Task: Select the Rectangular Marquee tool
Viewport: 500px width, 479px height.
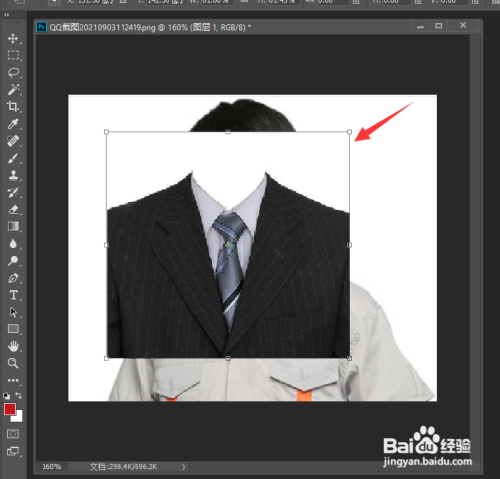Action: [x=13, y=55]
